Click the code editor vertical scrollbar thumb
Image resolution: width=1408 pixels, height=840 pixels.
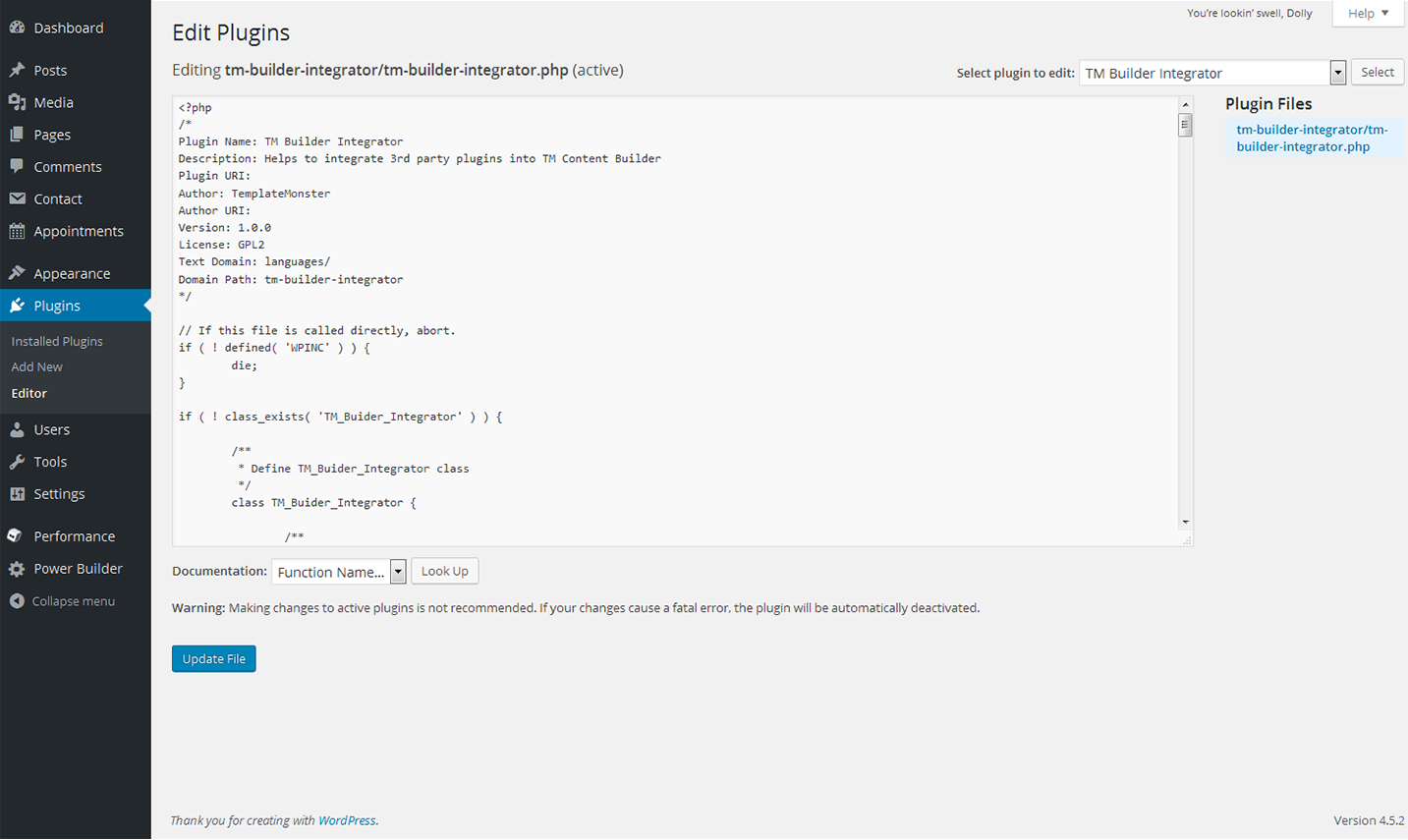[1186, 126]
